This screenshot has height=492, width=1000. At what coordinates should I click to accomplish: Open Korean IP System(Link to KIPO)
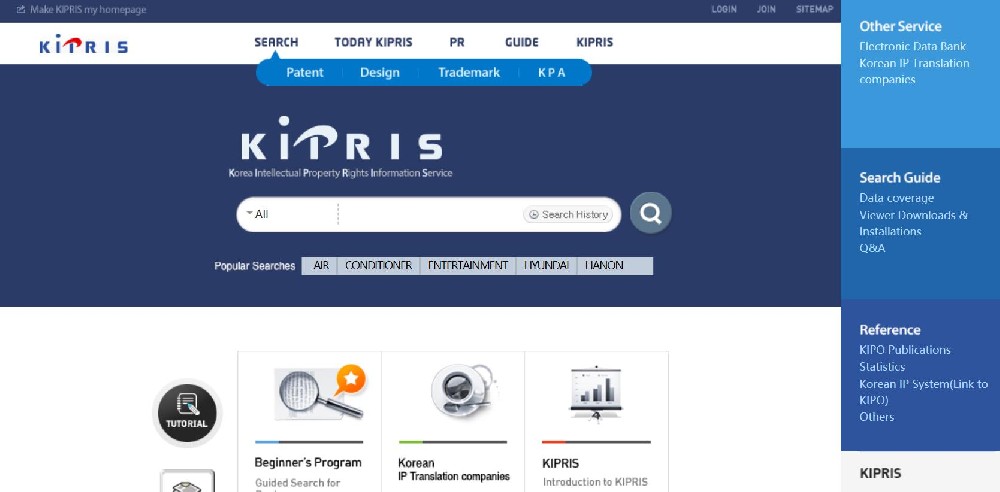(x=923, y=392)
